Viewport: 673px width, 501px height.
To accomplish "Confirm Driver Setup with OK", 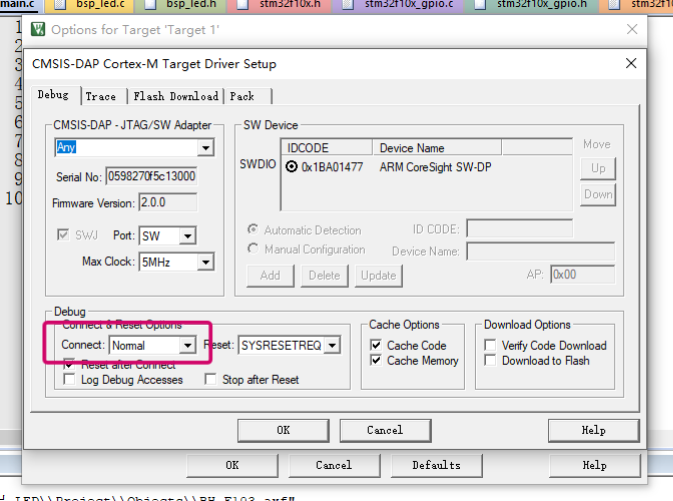I will coord(283,431).
